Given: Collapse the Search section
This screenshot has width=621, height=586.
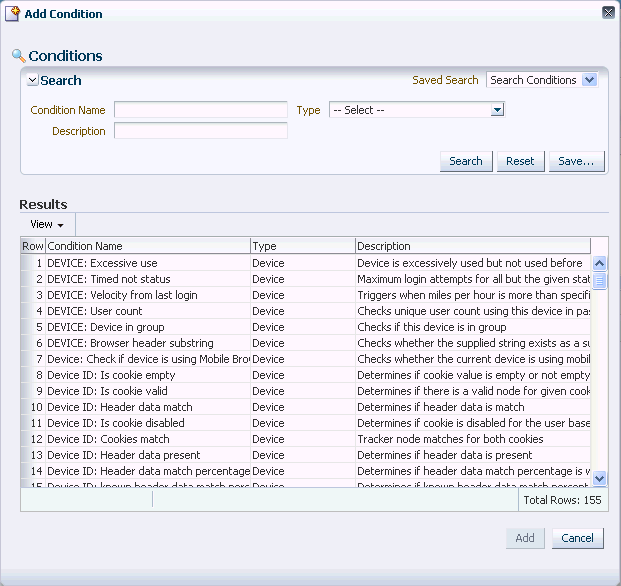Looking at the screenshot, I should tap(32, 80).
